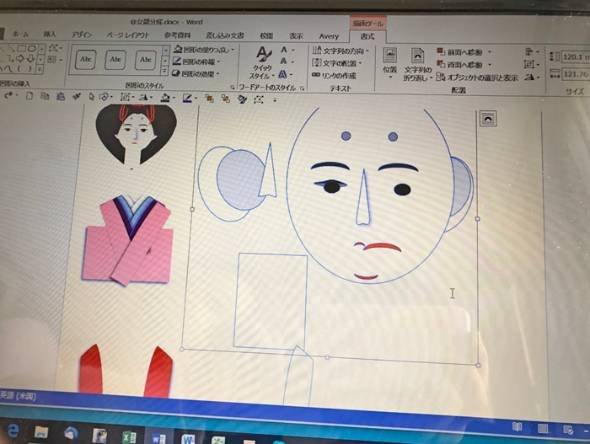
Task: Switch to web layout view in status bar
Action: coord(568,429)
